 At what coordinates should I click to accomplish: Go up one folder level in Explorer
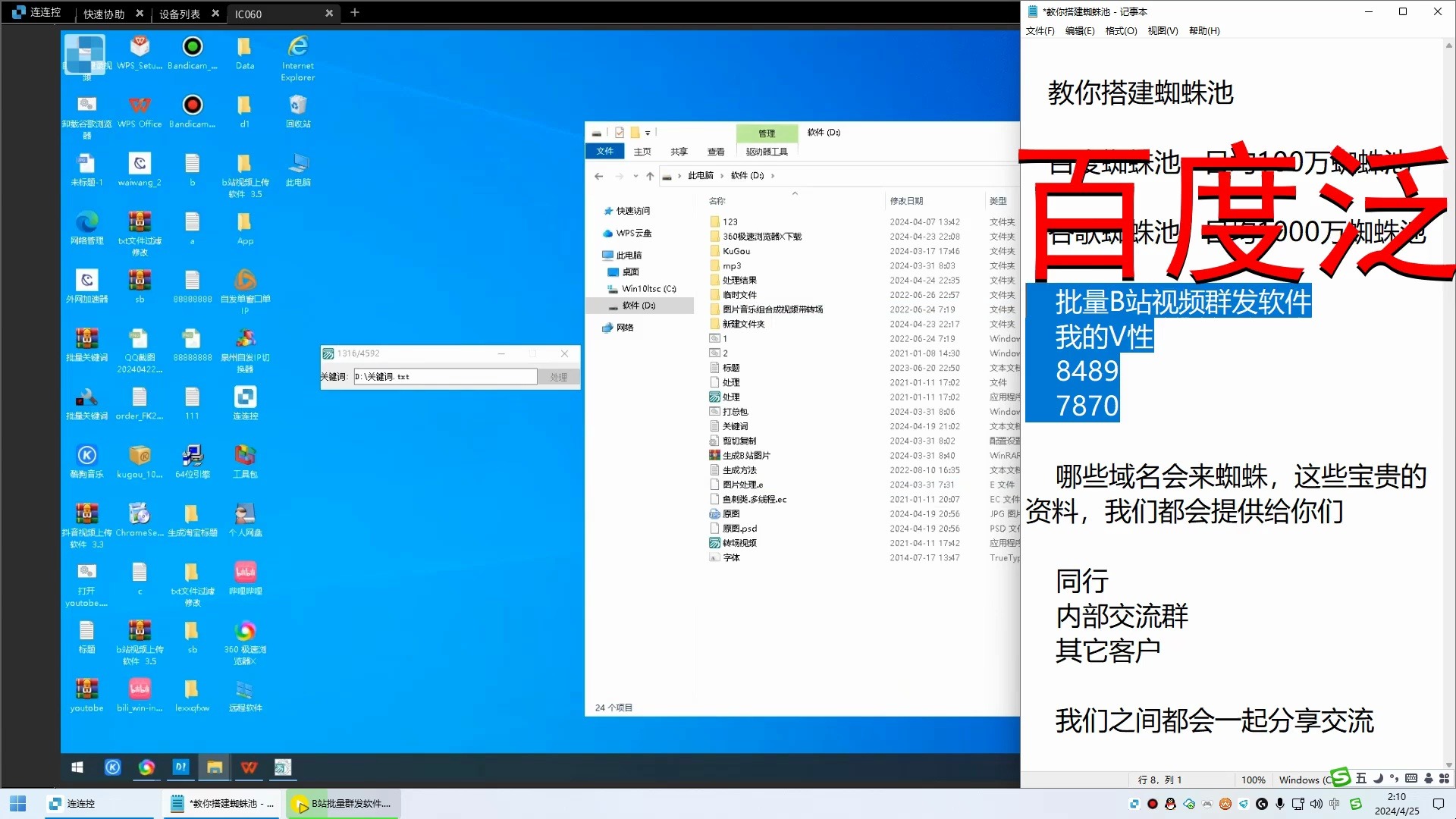pyautogui.click(x=650, y=176)
